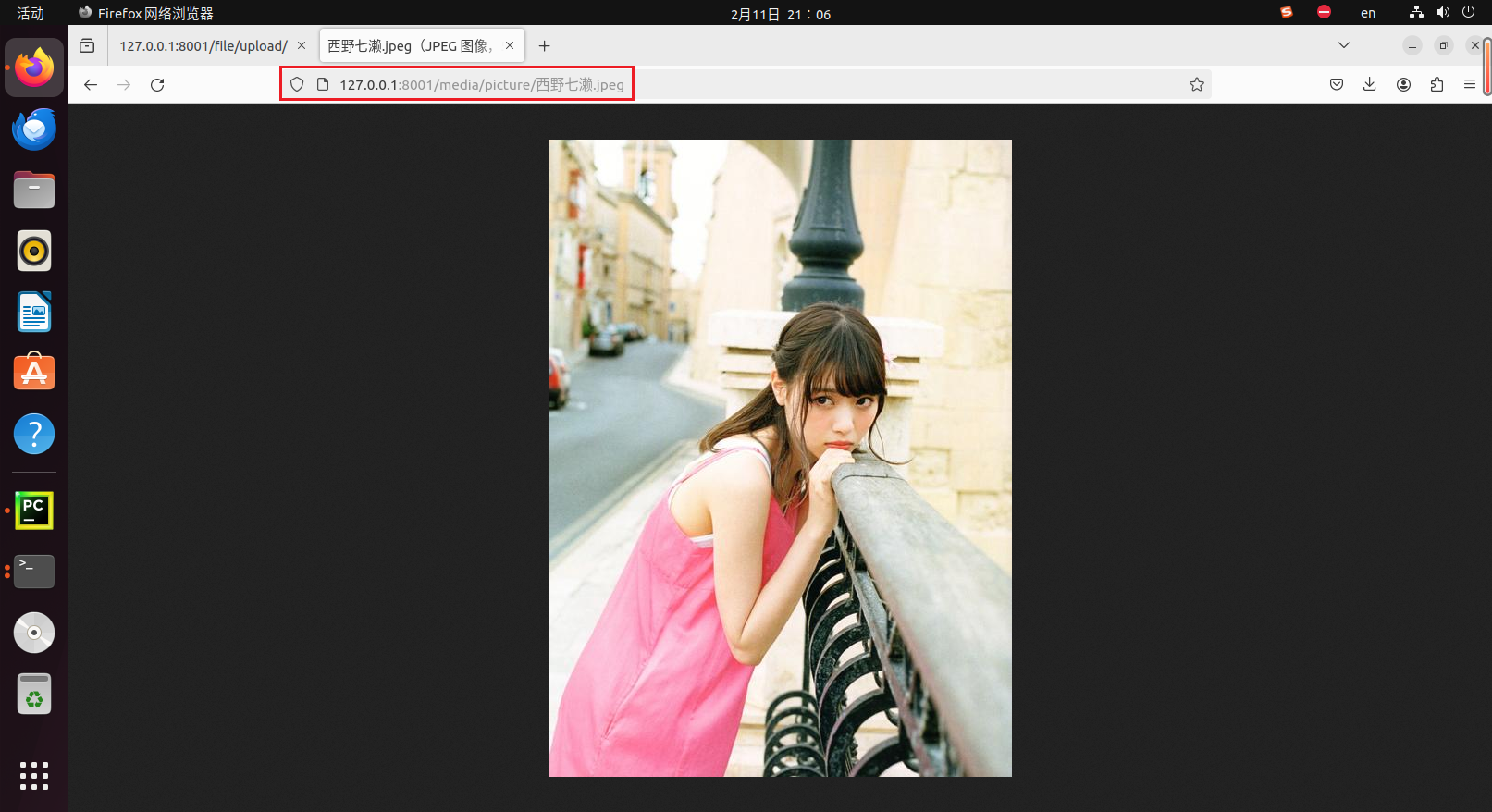
Task: Open the en input language indicator
Action: pyautogui.click(x=1367, y=14)
